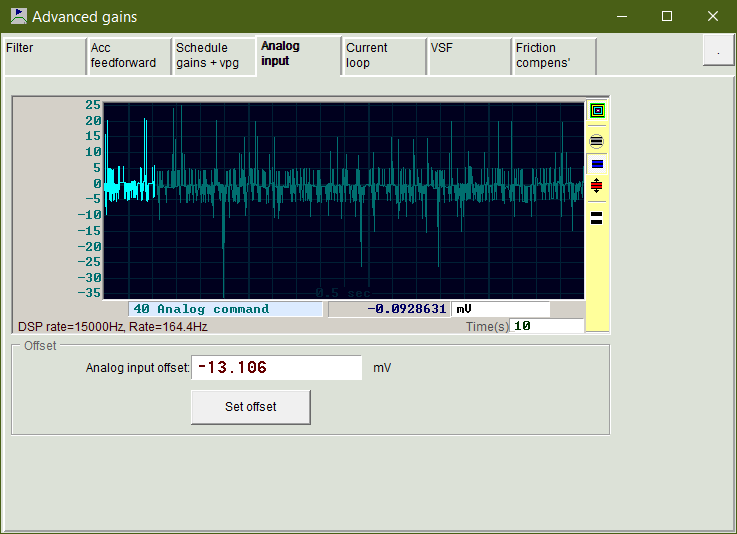Click the nested-squares icon atop the scope toolbar
This screenshot has width=737, height=534.
[x=597, y=111]
